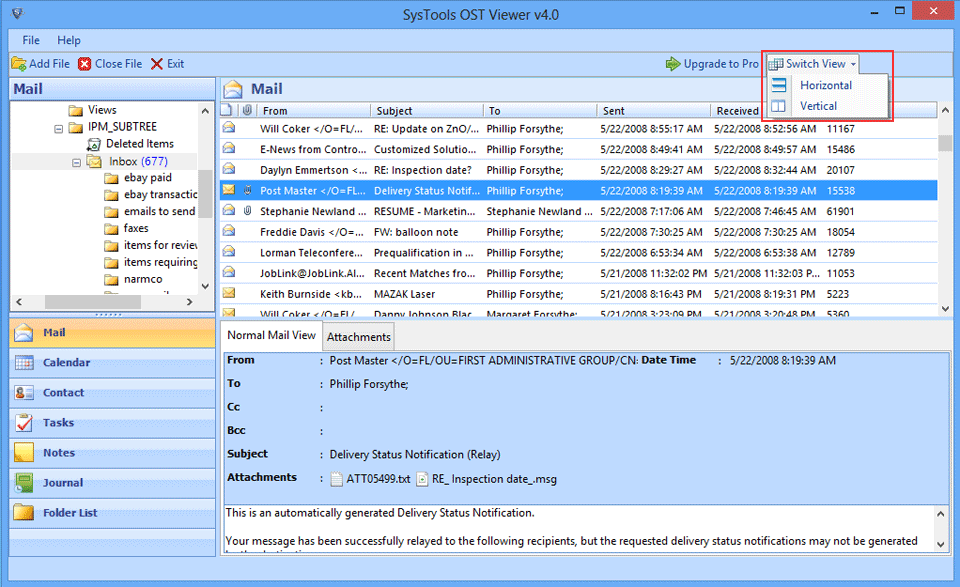Select the Horizontal view icon

click(x=779, y=85)
